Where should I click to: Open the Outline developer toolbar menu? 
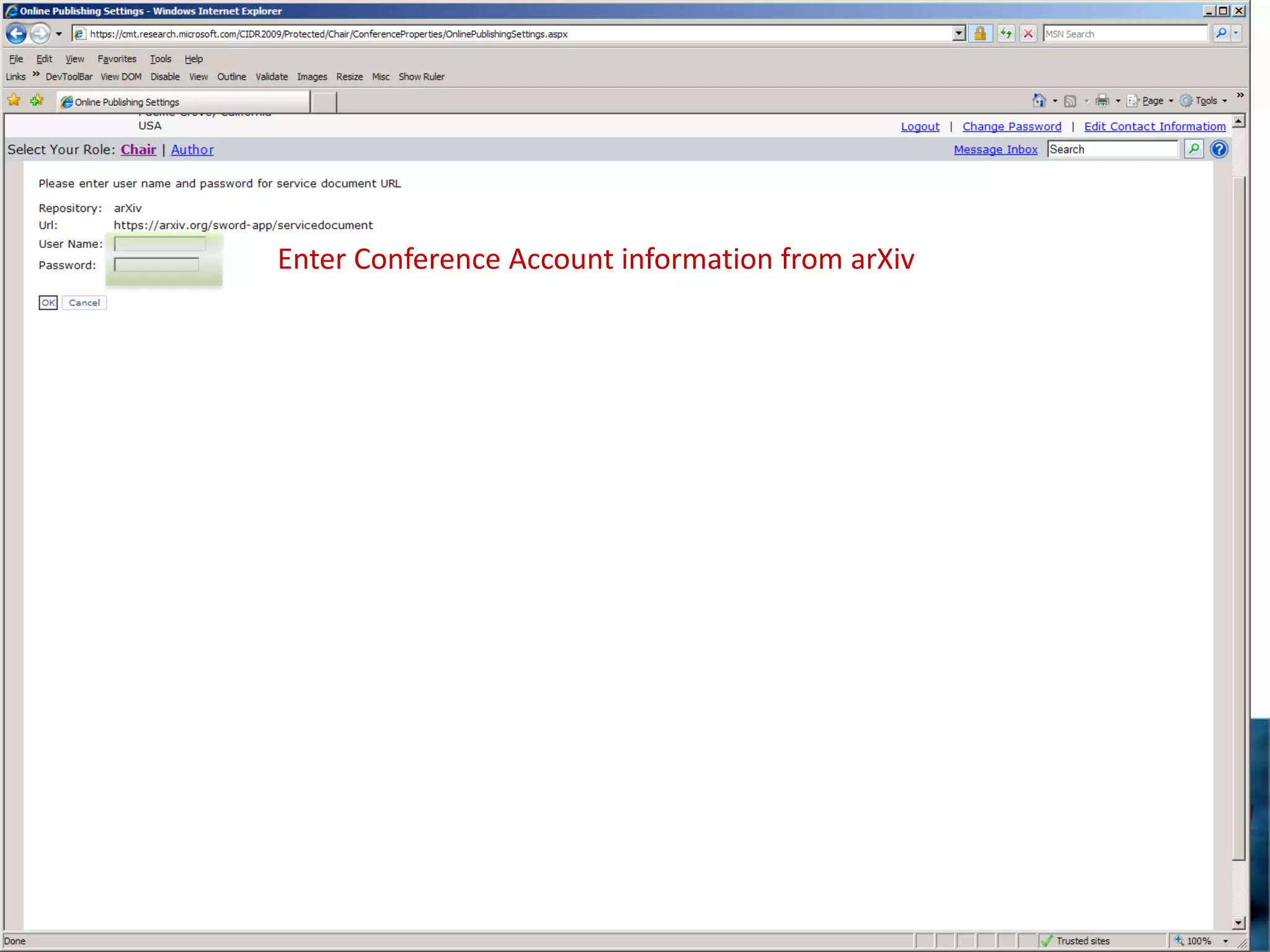(x=231, y=77)
